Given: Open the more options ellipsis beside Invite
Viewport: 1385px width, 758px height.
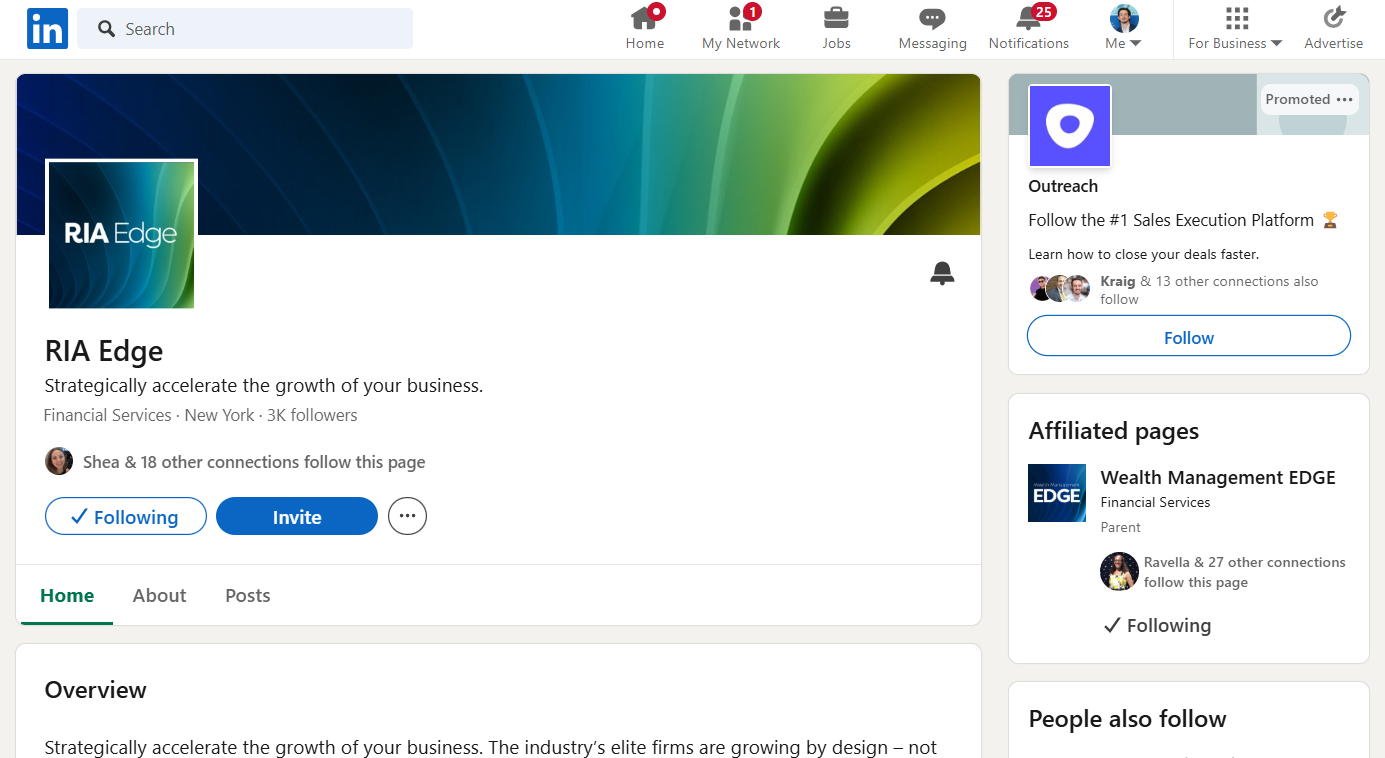Looking at the screenshot, I should click(407, 517).
